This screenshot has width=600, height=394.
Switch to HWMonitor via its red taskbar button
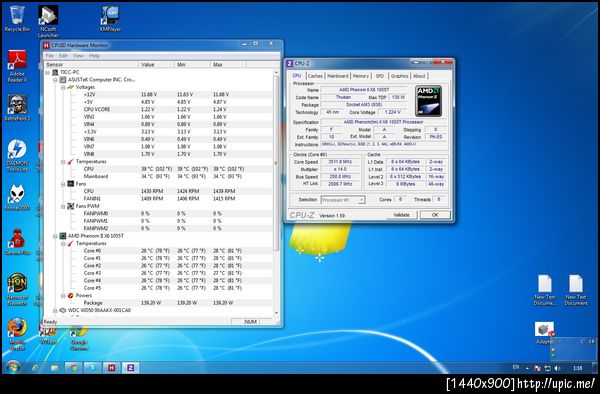pos(111,368)
